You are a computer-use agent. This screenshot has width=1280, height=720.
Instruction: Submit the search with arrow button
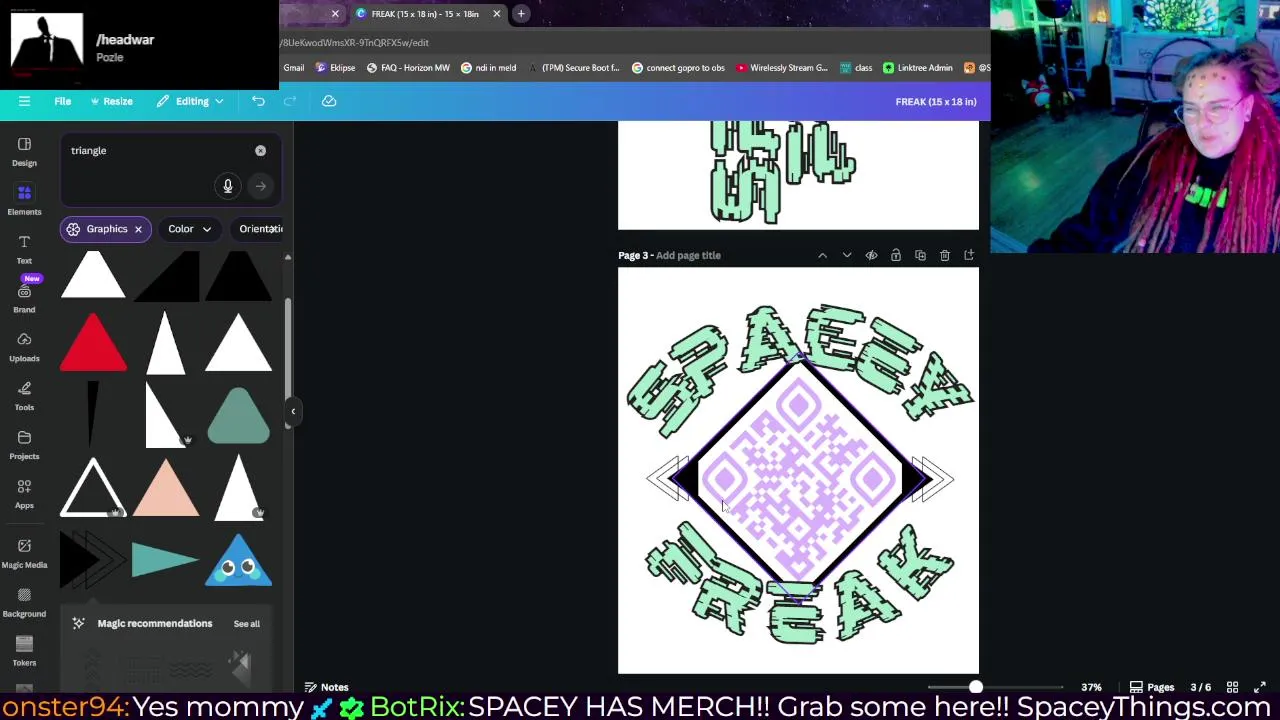(x=260, y=186)
